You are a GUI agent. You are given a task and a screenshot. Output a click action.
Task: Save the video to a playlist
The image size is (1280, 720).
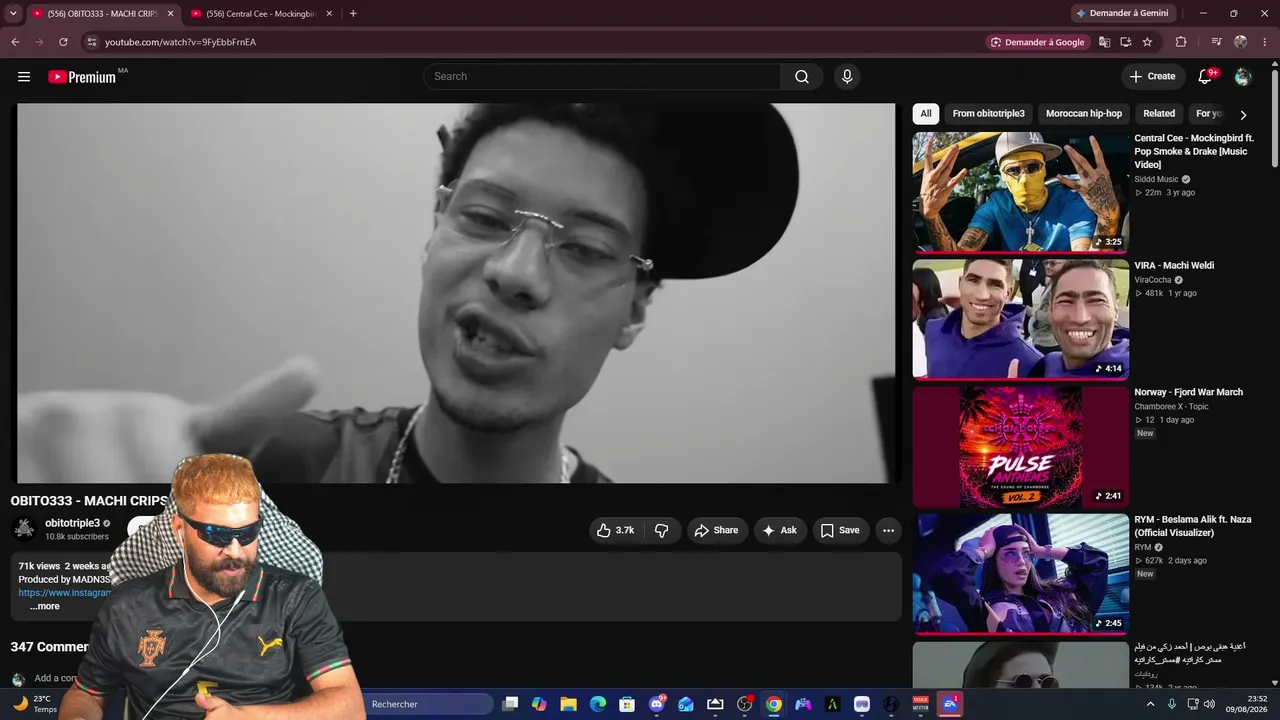pos(840,531)
